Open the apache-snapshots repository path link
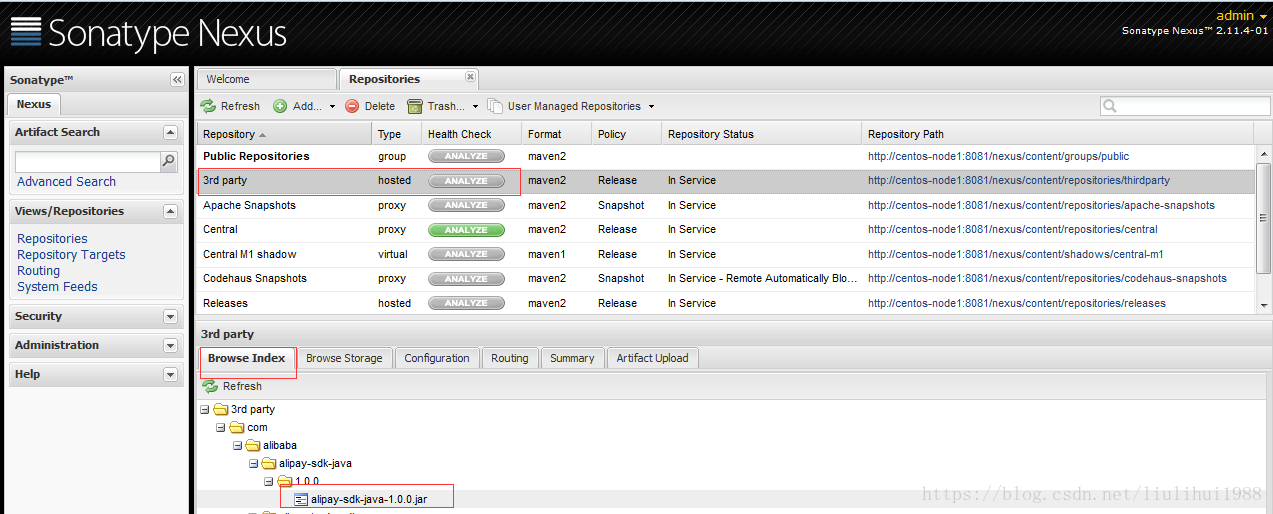The width and height of the screenshot is (1273, 514). tap(1041, 205)
